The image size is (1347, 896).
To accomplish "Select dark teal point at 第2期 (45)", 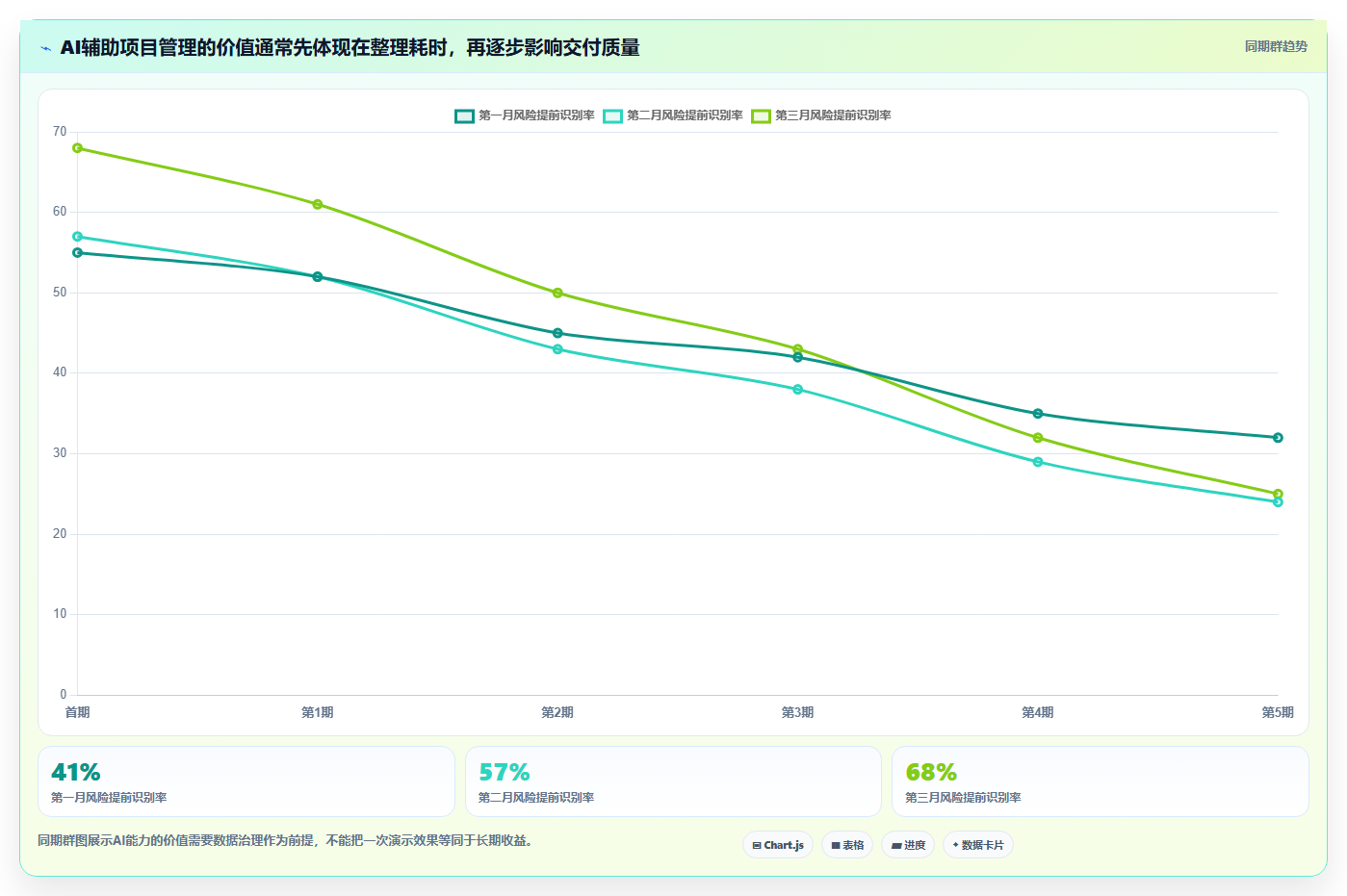I will [557, 333].
